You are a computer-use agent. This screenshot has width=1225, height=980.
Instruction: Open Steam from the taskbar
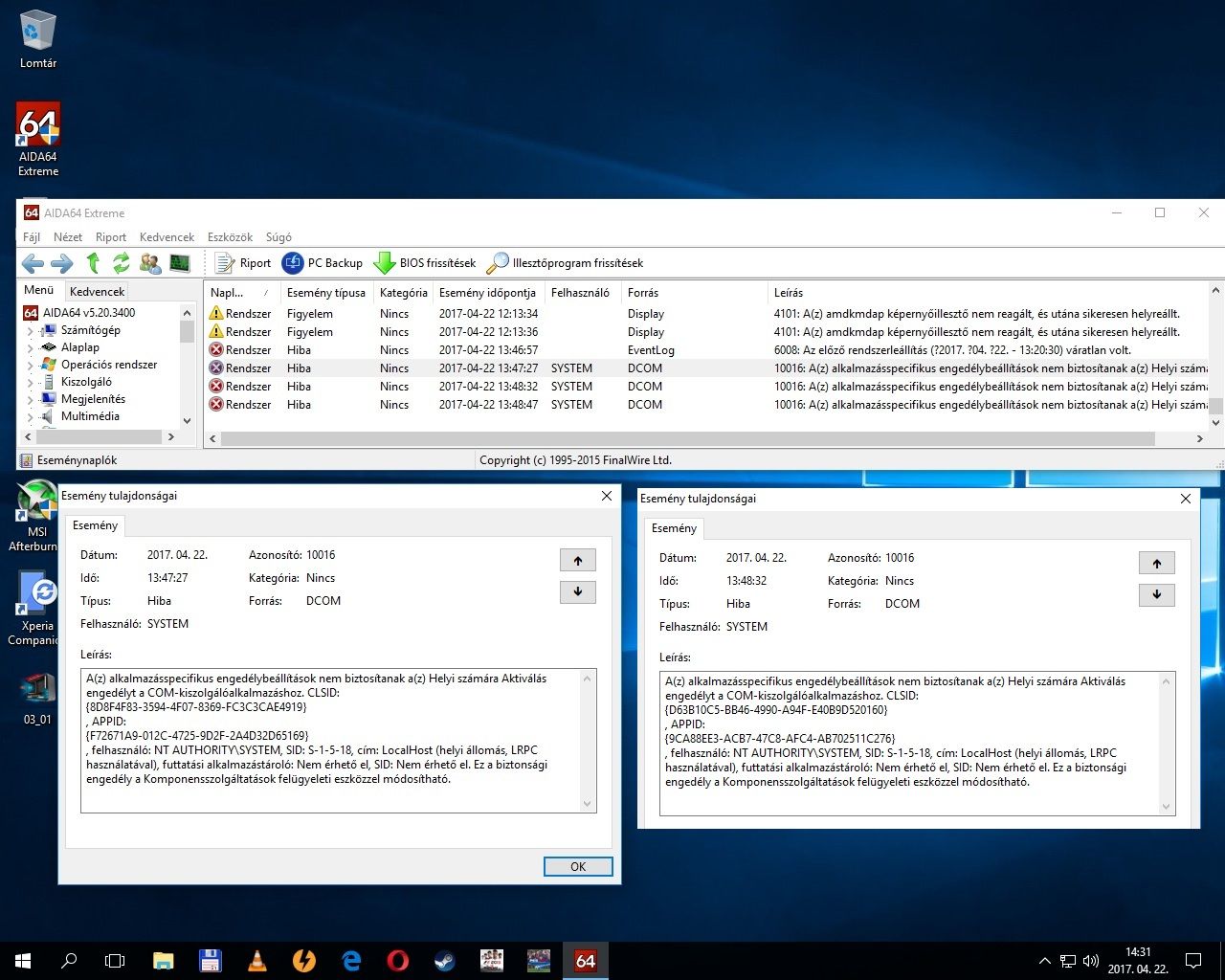[x=445, y=961]
